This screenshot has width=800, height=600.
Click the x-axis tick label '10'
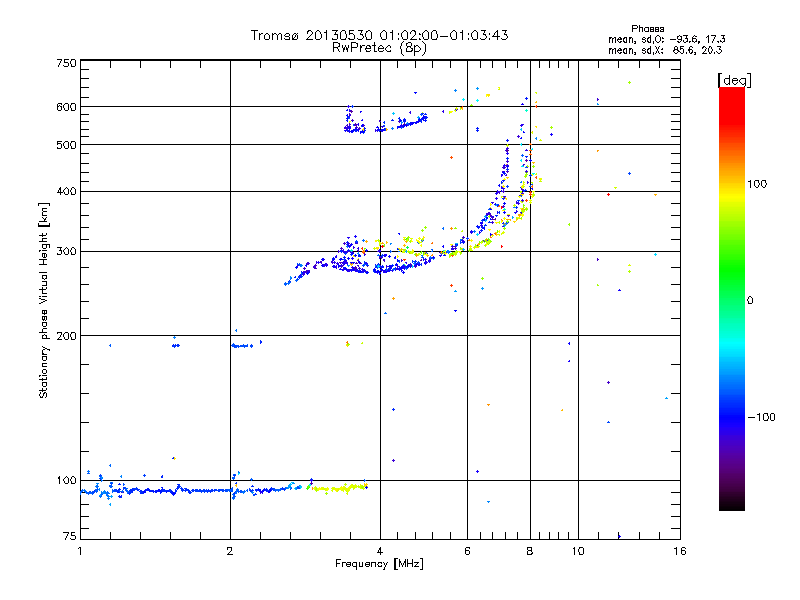pos(578,551)
